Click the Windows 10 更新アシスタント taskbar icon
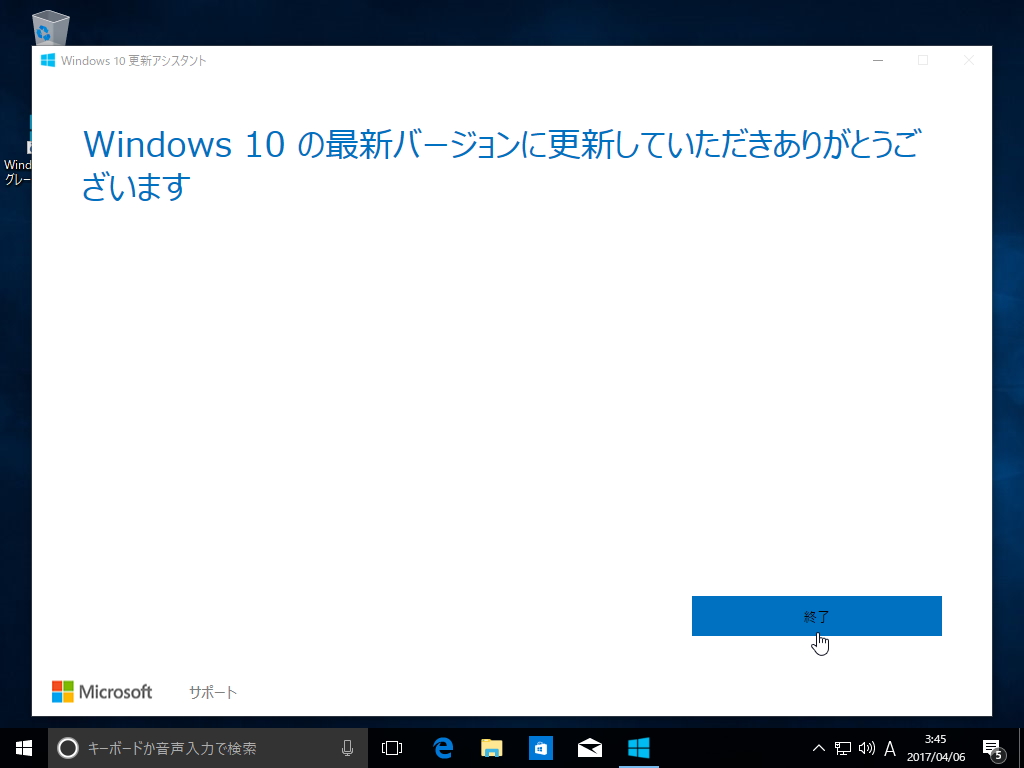This screenshot has width=1024, height=768. pyautogui.click(x=639, y=747)
